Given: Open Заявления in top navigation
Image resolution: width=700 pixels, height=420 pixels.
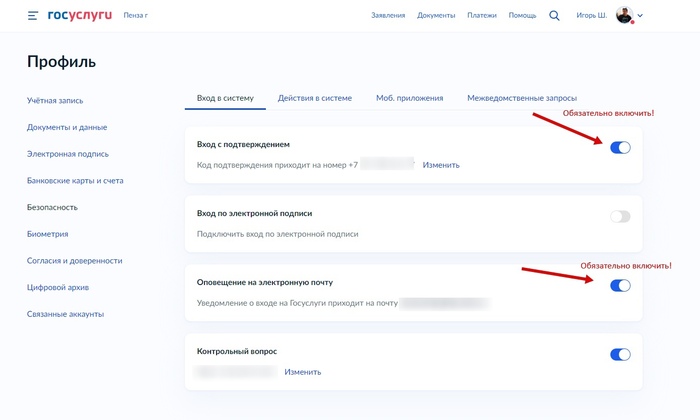Looking at the screenshot, I should (388, 15).
